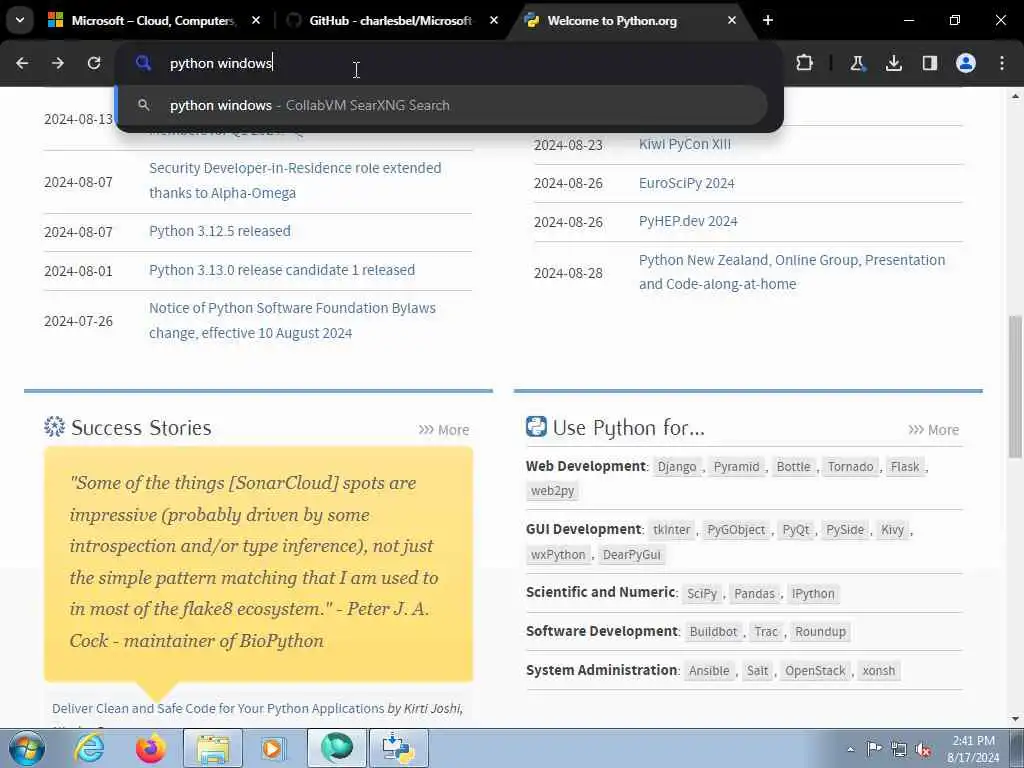Image resolution: width=1024 pixels, height=768 pixels.
Task: Go back to previous page
Action: click(x=22, y=63)
